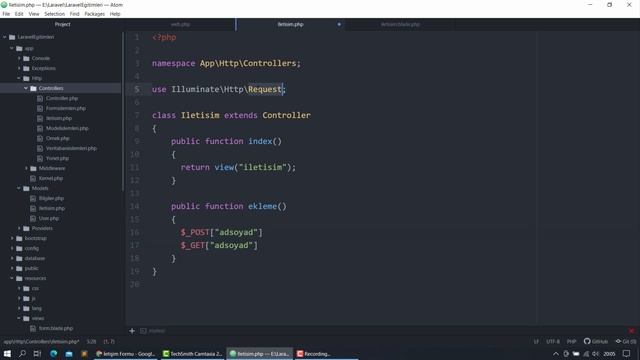Expand the Providers folder

click(19, 229)
